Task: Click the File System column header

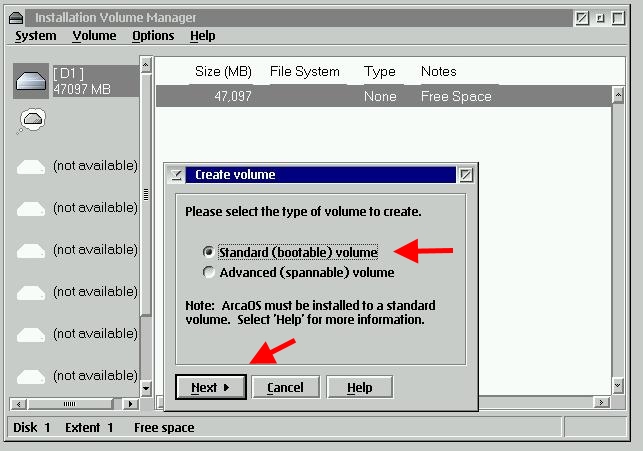Action: click(305, 72)
